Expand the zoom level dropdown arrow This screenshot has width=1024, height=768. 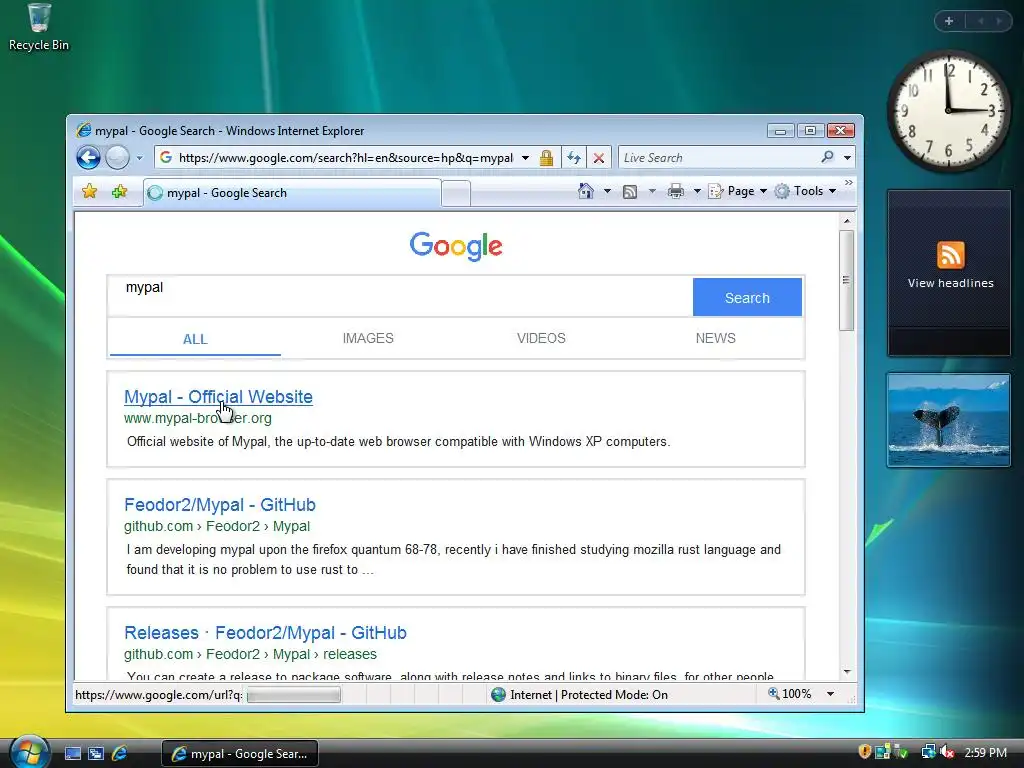(831, 694)
